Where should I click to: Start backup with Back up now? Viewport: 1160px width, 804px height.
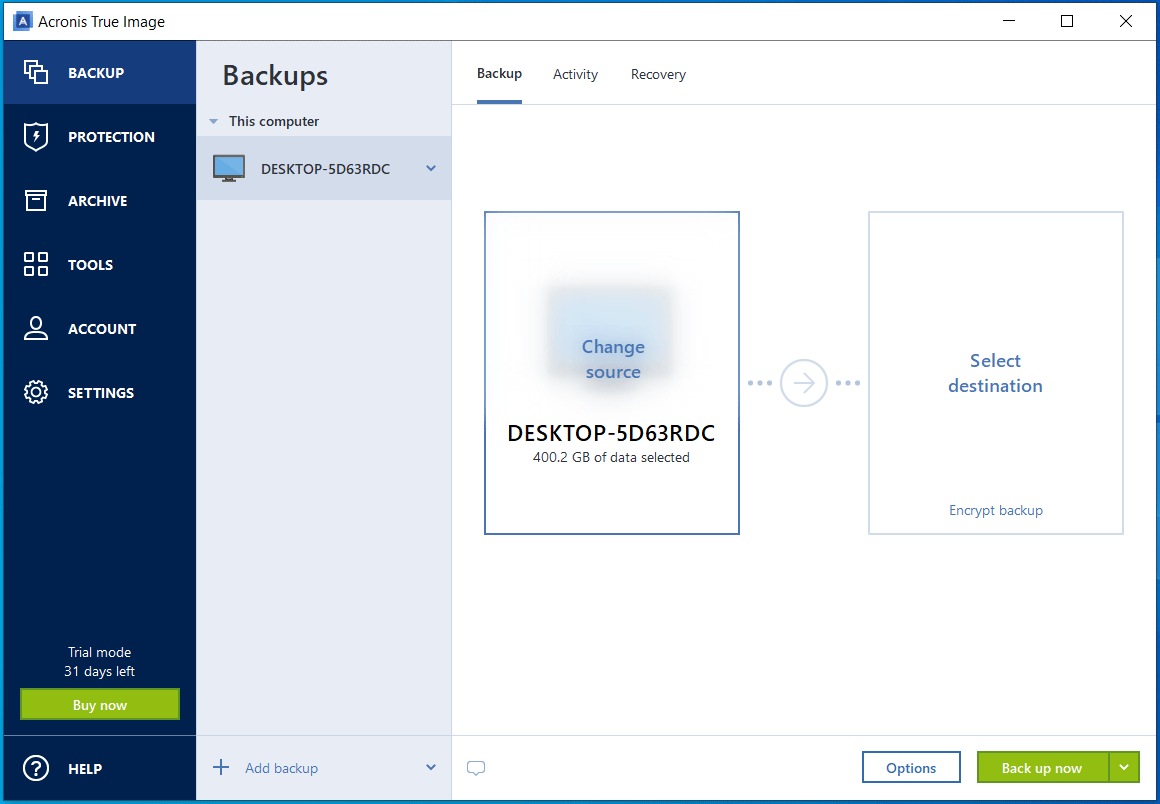(x=1042, y=768)
